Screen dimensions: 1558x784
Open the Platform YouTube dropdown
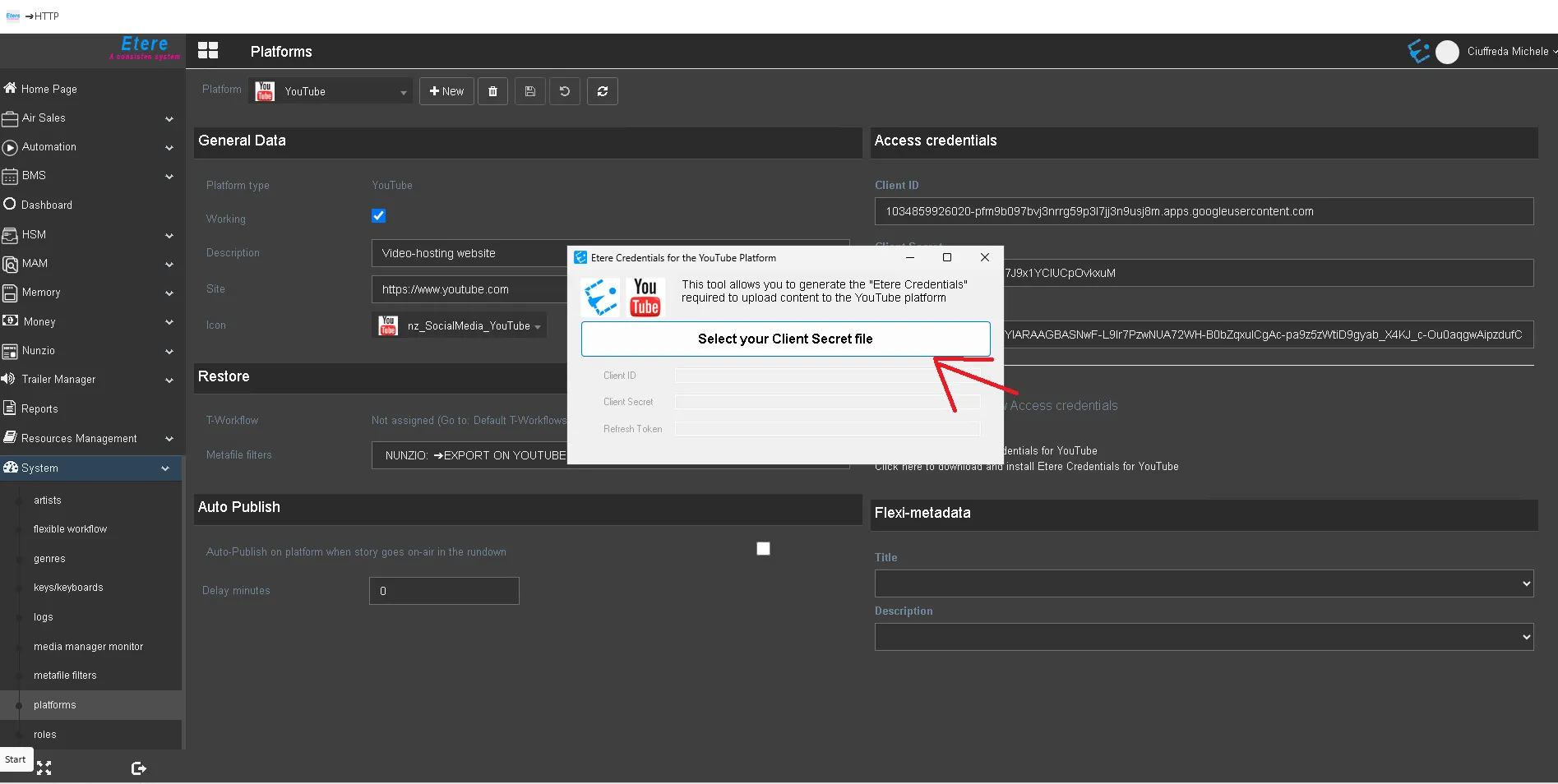(x=332, y=91)
